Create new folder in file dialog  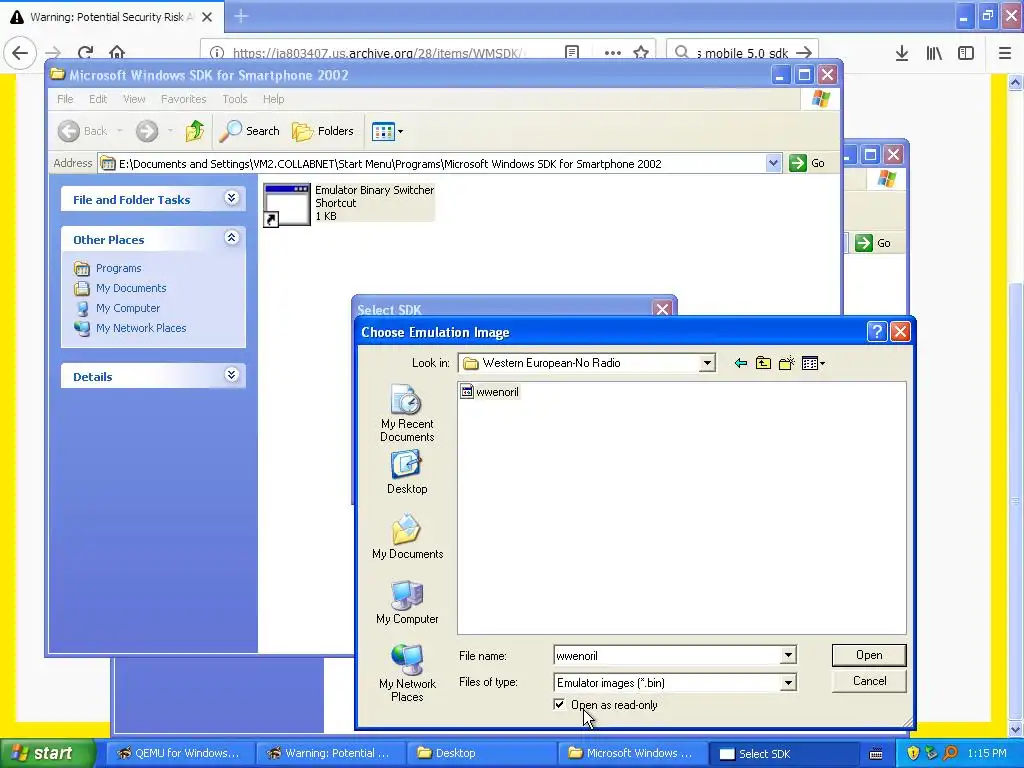coord(787,363)
